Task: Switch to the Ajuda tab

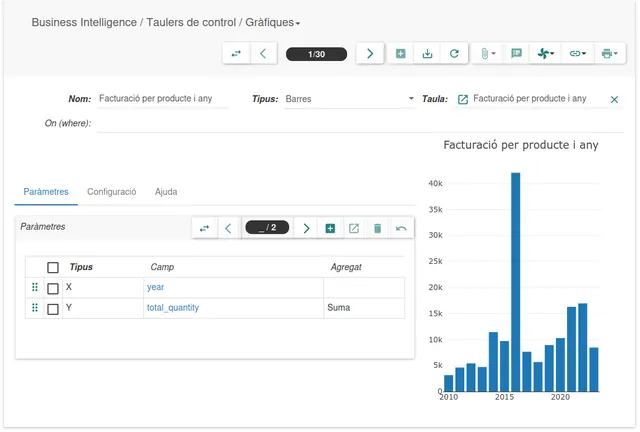Action: (x=166, y=192)
